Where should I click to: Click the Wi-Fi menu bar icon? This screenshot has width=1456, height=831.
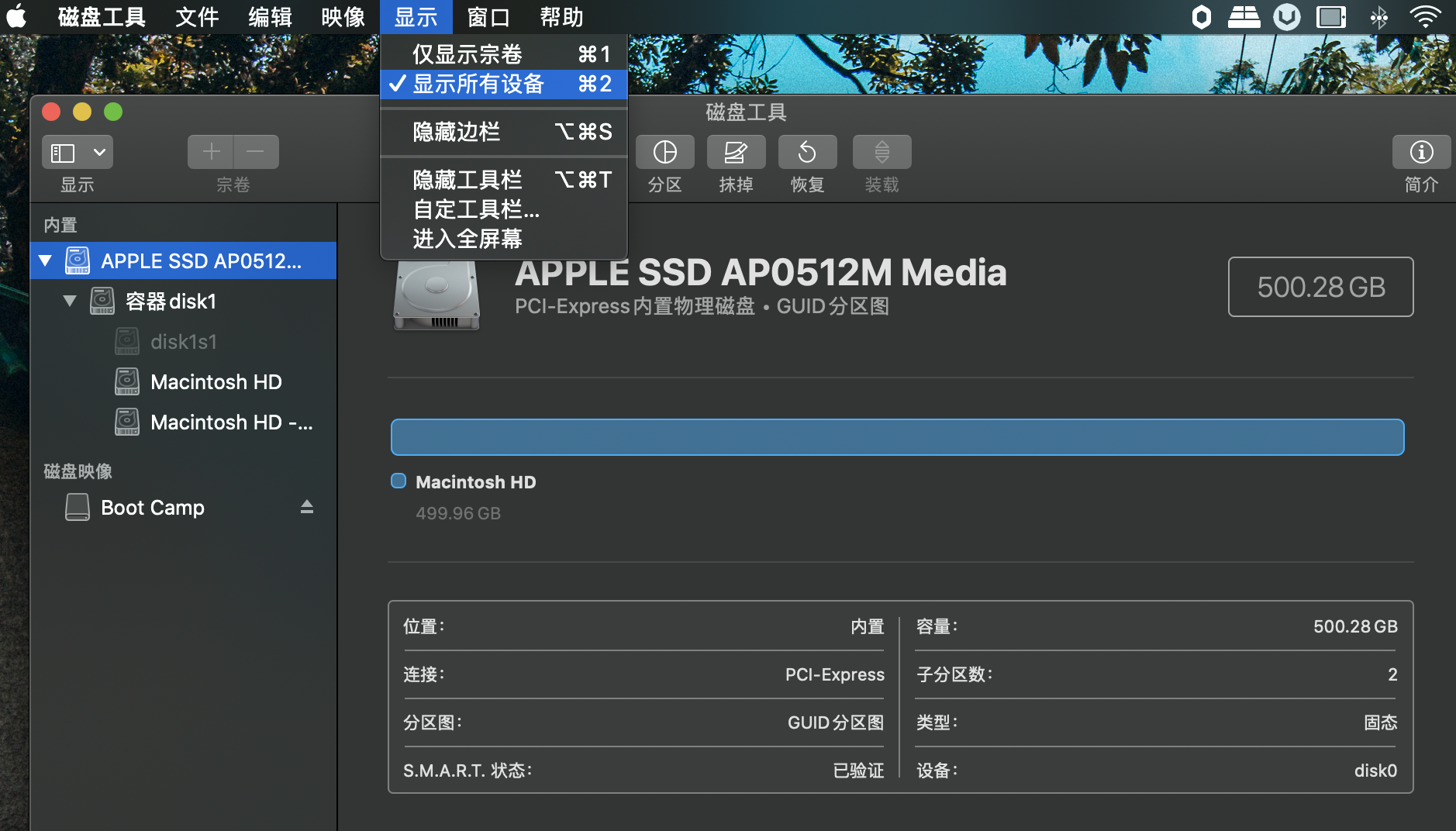1425,16
